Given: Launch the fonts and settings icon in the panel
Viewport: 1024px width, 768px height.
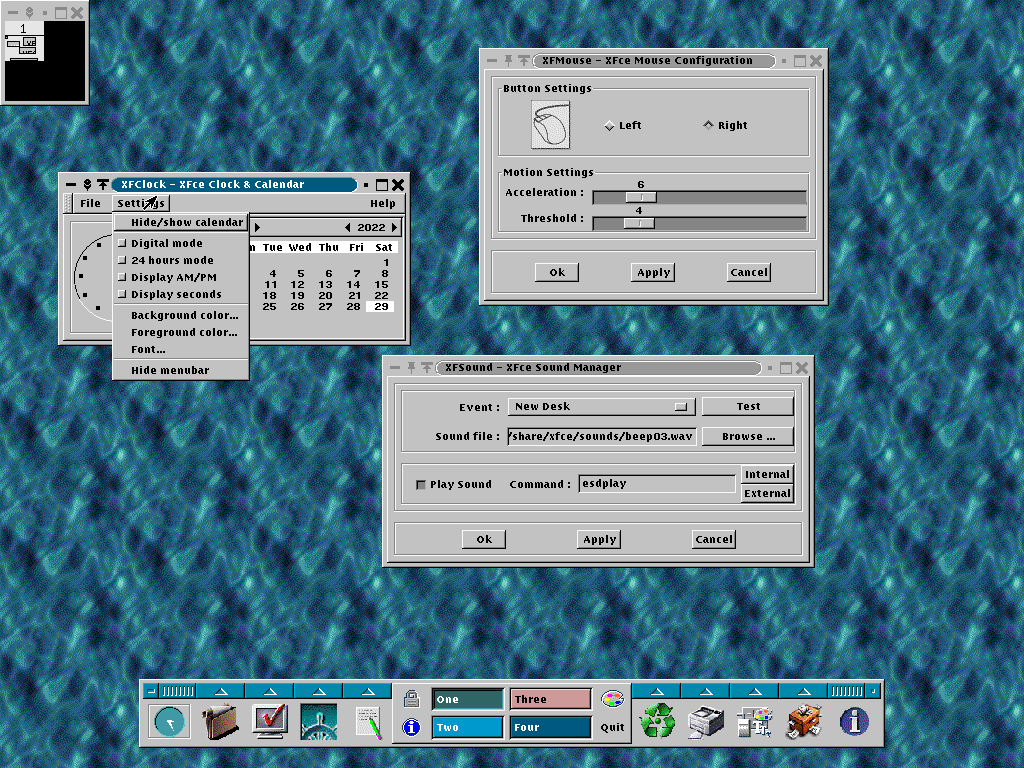Looking at the screenshot, I should (x=755, y=723).
